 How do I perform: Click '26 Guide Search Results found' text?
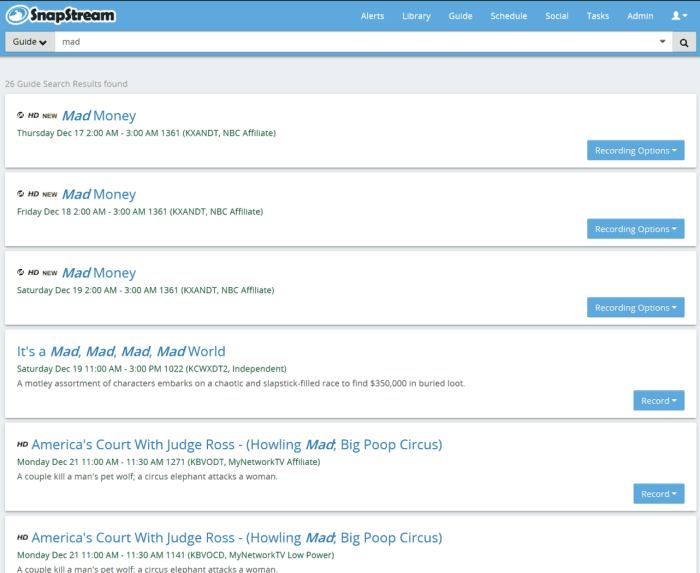click(x=66, y=84)
